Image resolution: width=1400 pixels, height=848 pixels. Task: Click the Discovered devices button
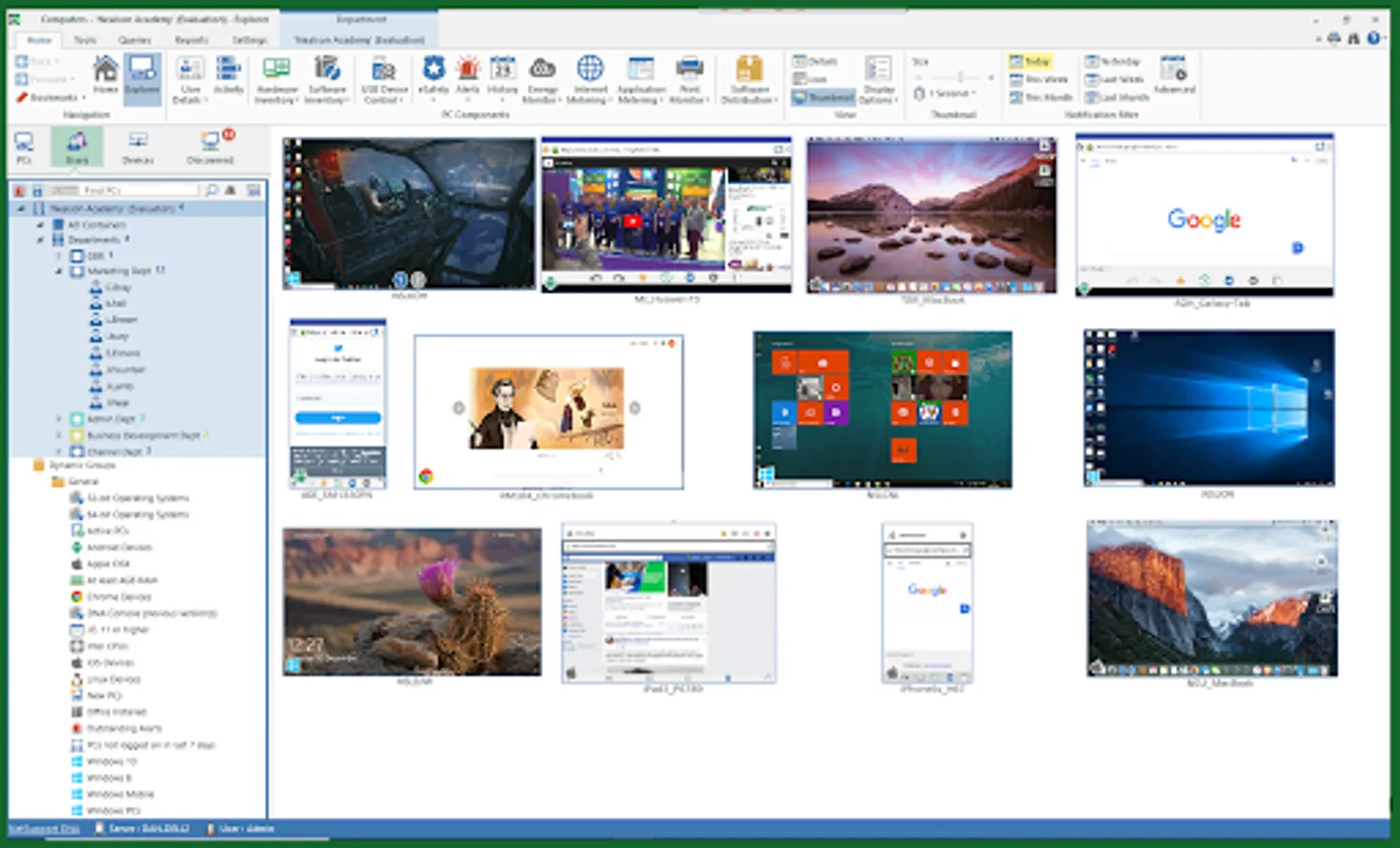pos(210,148)
